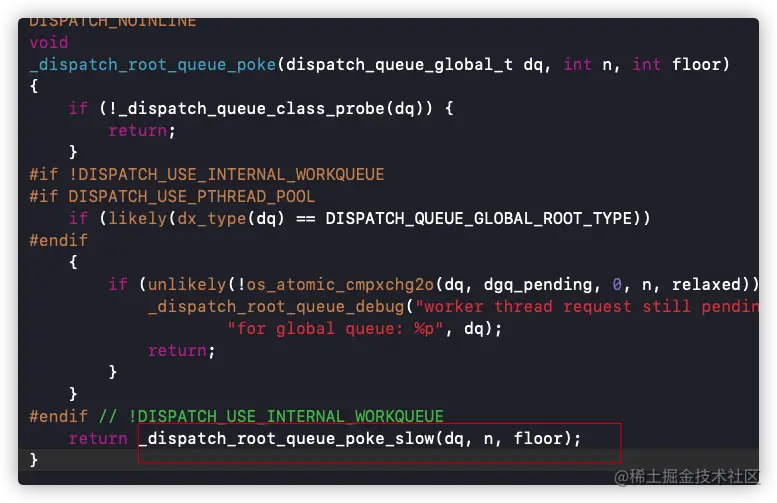Click the _dispatch_root_queue_poke function name
The image size is (777, 503).
point(153,64)
